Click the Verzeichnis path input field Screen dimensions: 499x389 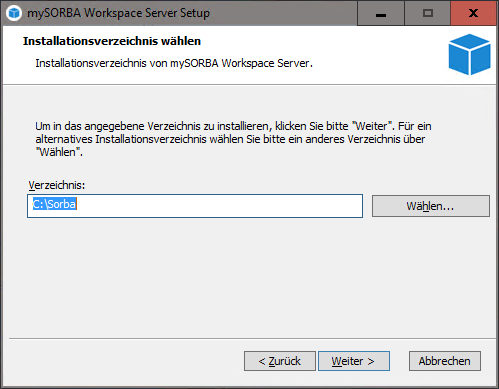pyautogui.click(x=195, y=206)
